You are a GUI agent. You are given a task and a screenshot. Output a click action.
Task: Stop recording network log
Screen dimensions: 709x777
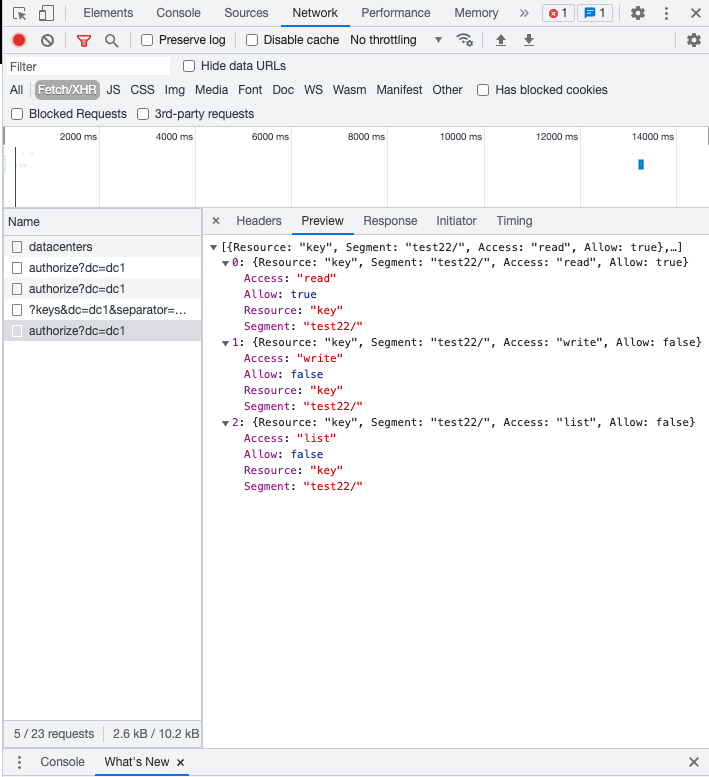[19, 40]
